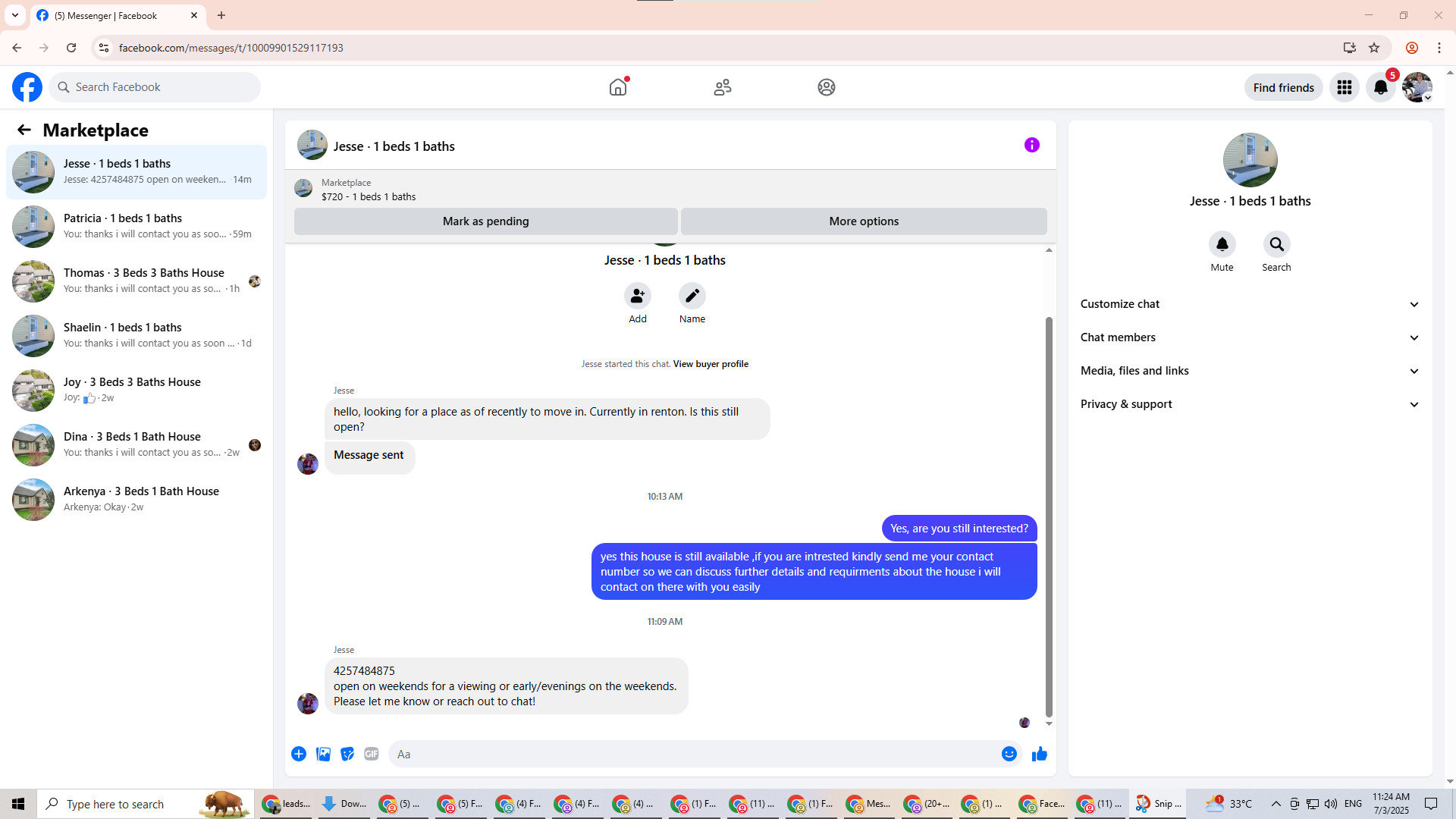Image resolution: width=1456 pixels, height=819 pixels.
Task: Click the purple conversation information icon
Action: (1031, 145)
